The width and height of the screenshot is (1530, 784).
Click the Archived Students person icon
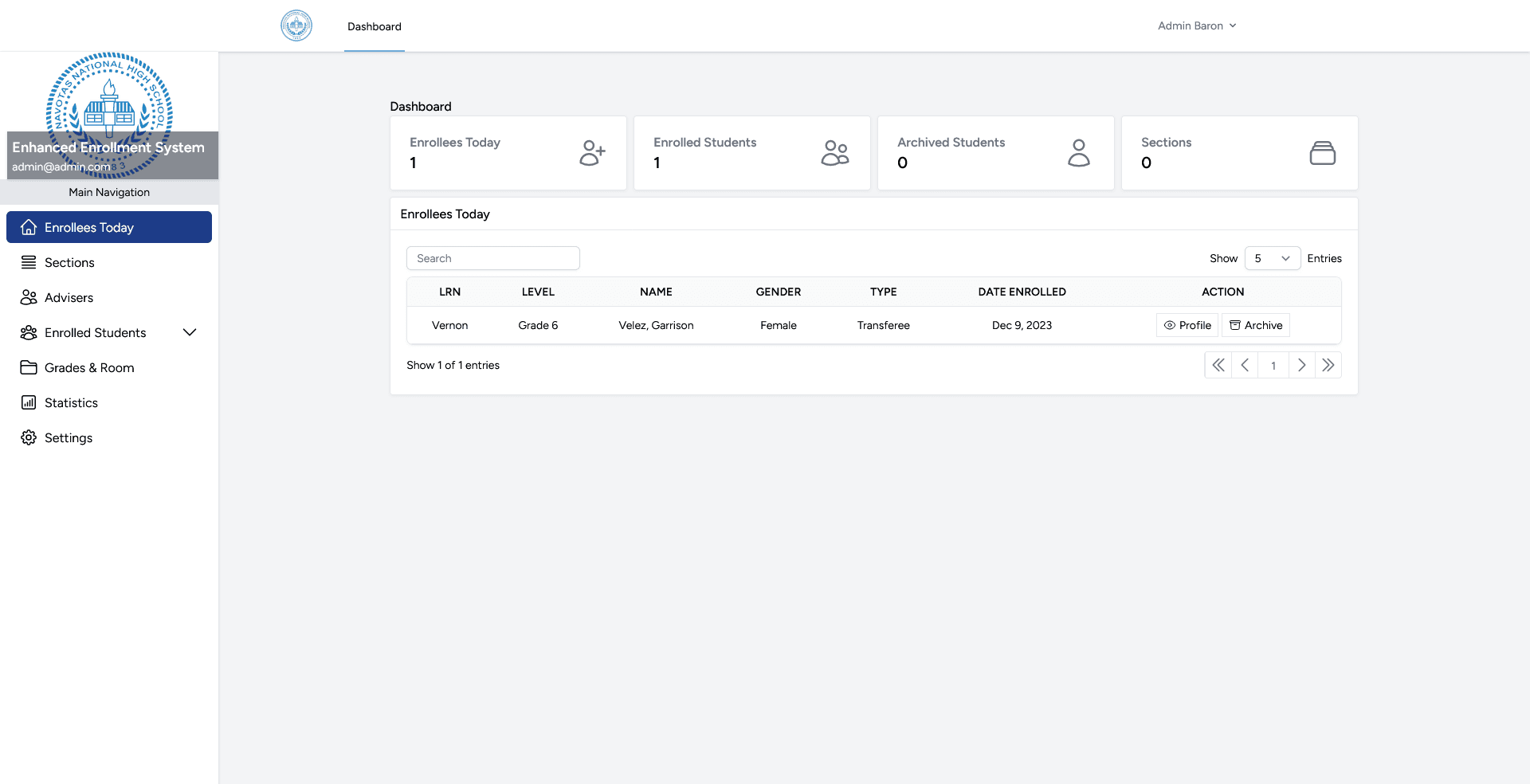tap(1078, 153)
